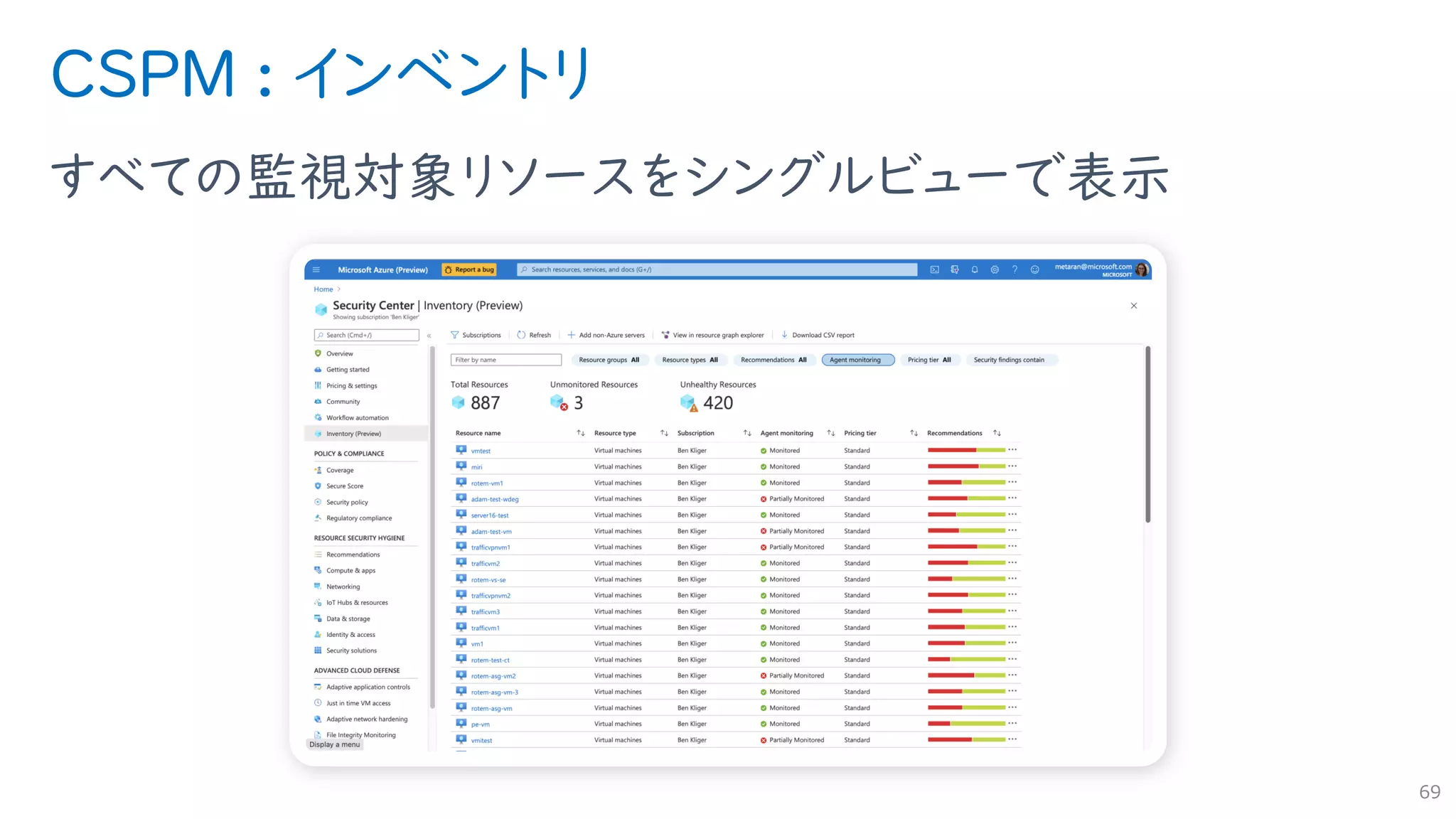Sort by Pricing tier column arrows
Screen dimensions: 1456x819
(x=914, y=433)
